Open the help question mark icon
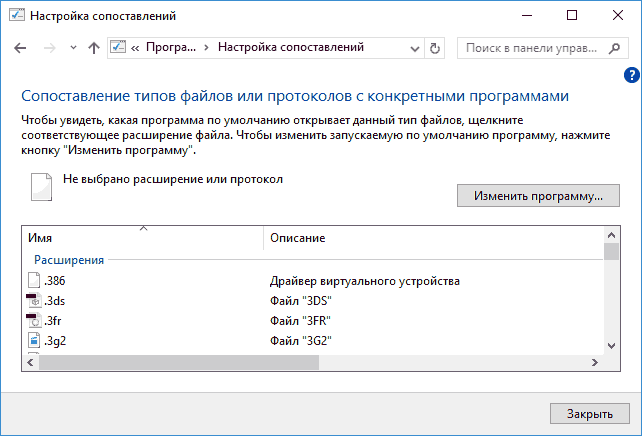The height and width of the screenshot is (436, 642). point(632,75)
